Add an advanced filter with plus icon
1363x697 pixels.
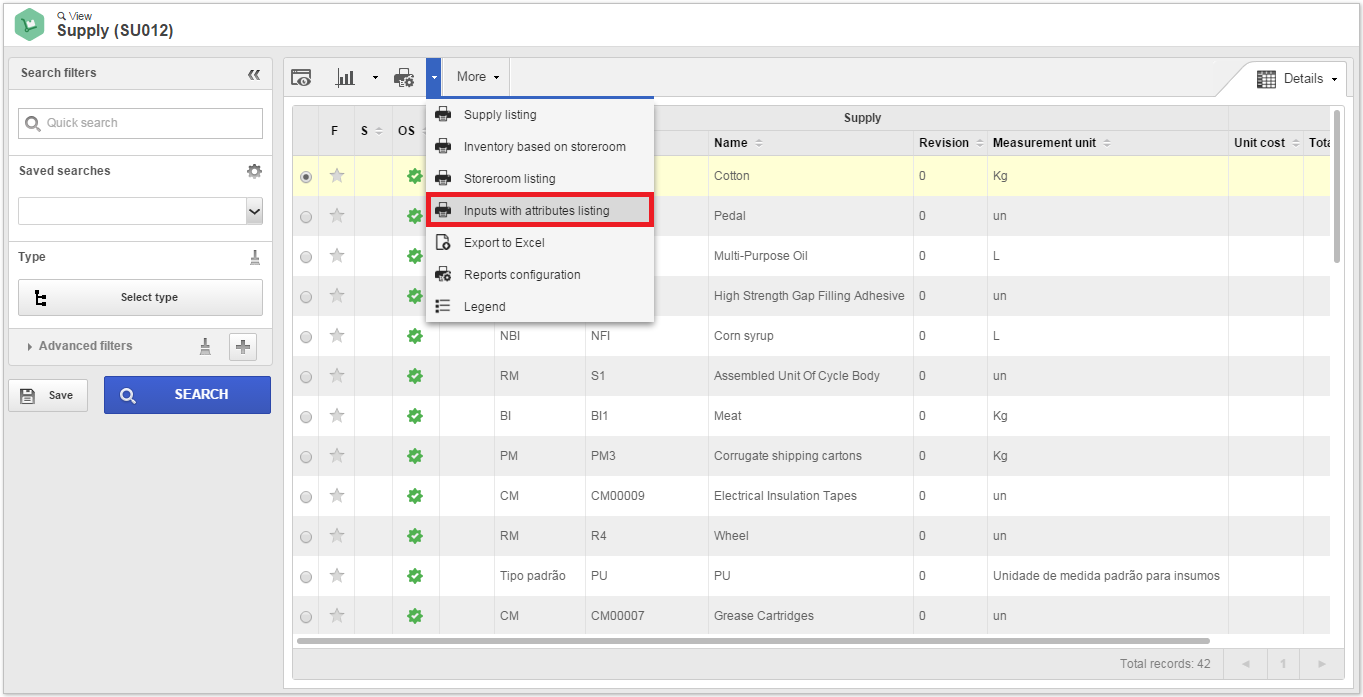coord(243,347)
